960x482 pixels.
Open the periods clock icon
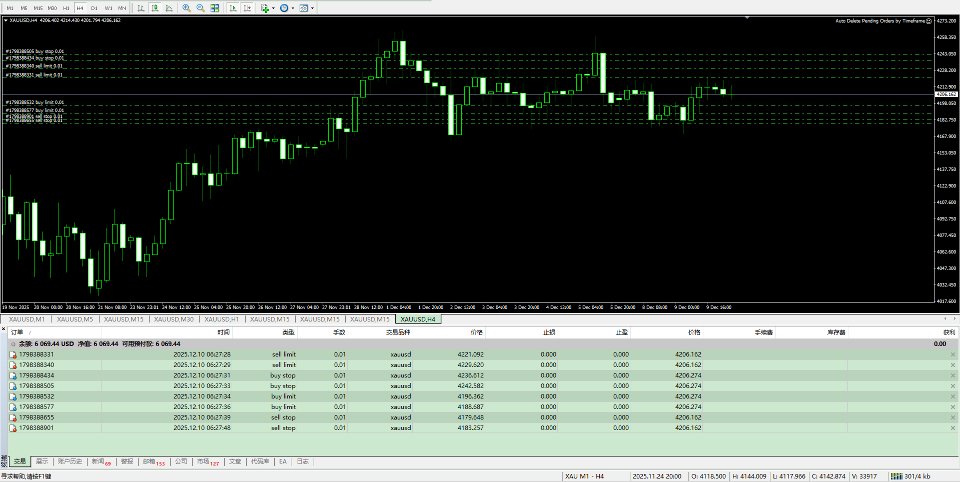284,8
